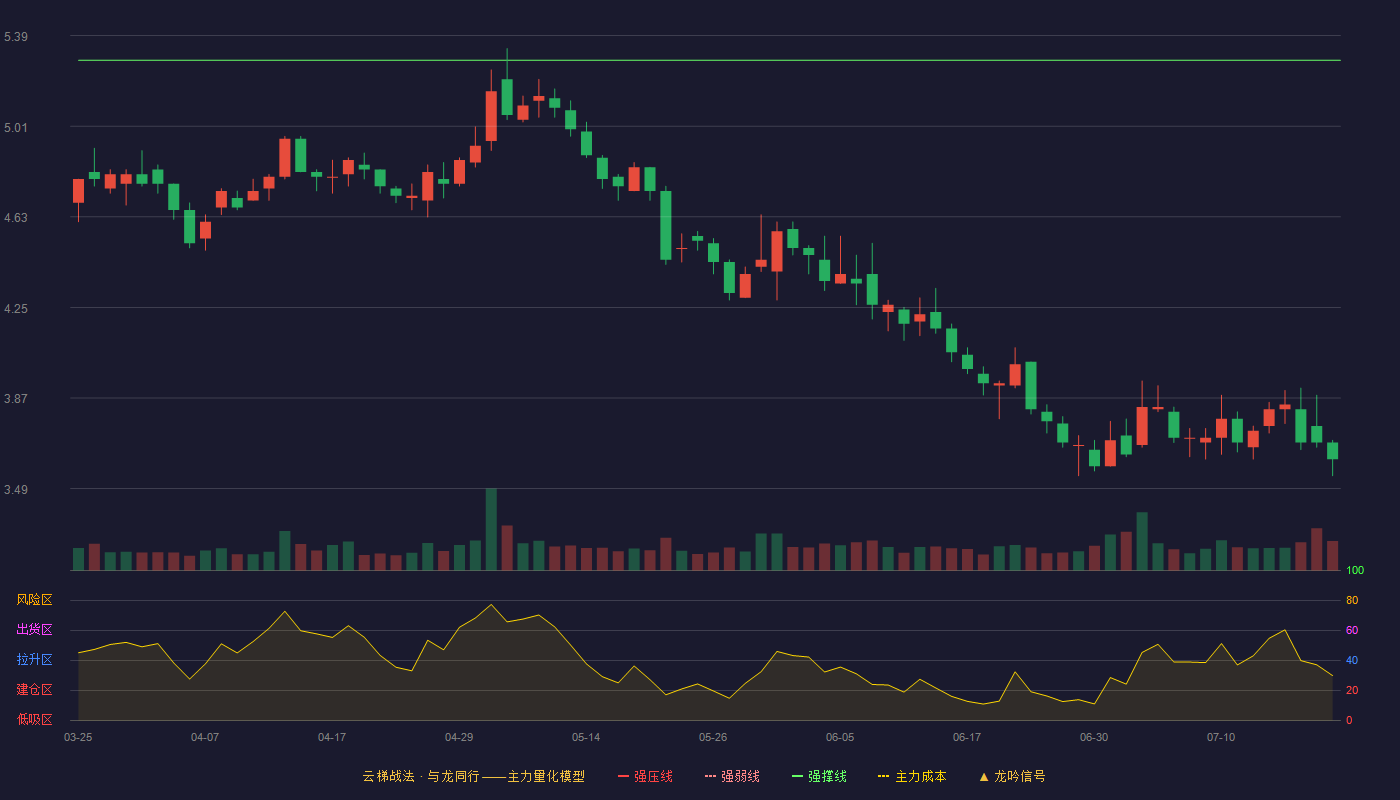The width and height of the screenshot is (1400, 800).
Task: Toggle the 强弱线 legend entry
Action: (x=732, y=776)
